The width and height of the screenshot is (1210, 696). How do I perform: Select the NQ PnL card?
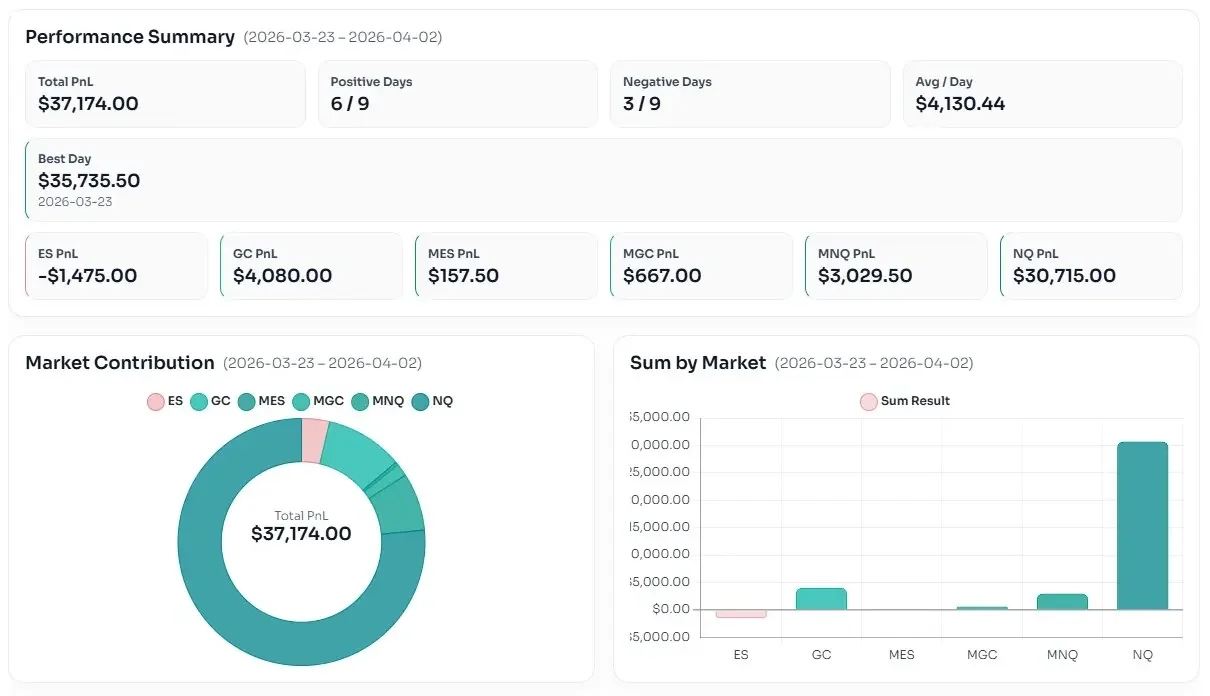(x=1091, y=266)
